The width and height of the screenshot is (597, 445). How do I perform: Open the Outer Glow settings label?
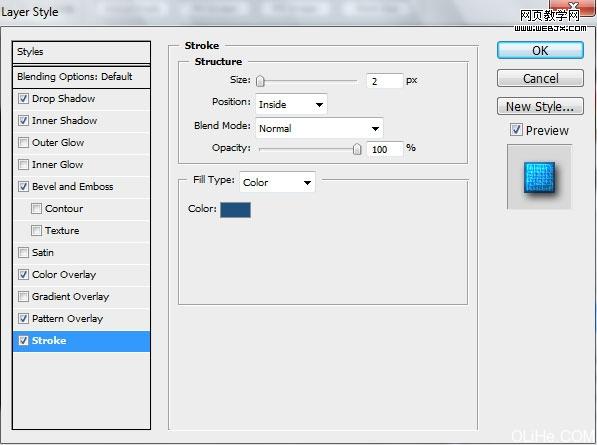pos(58,143)
